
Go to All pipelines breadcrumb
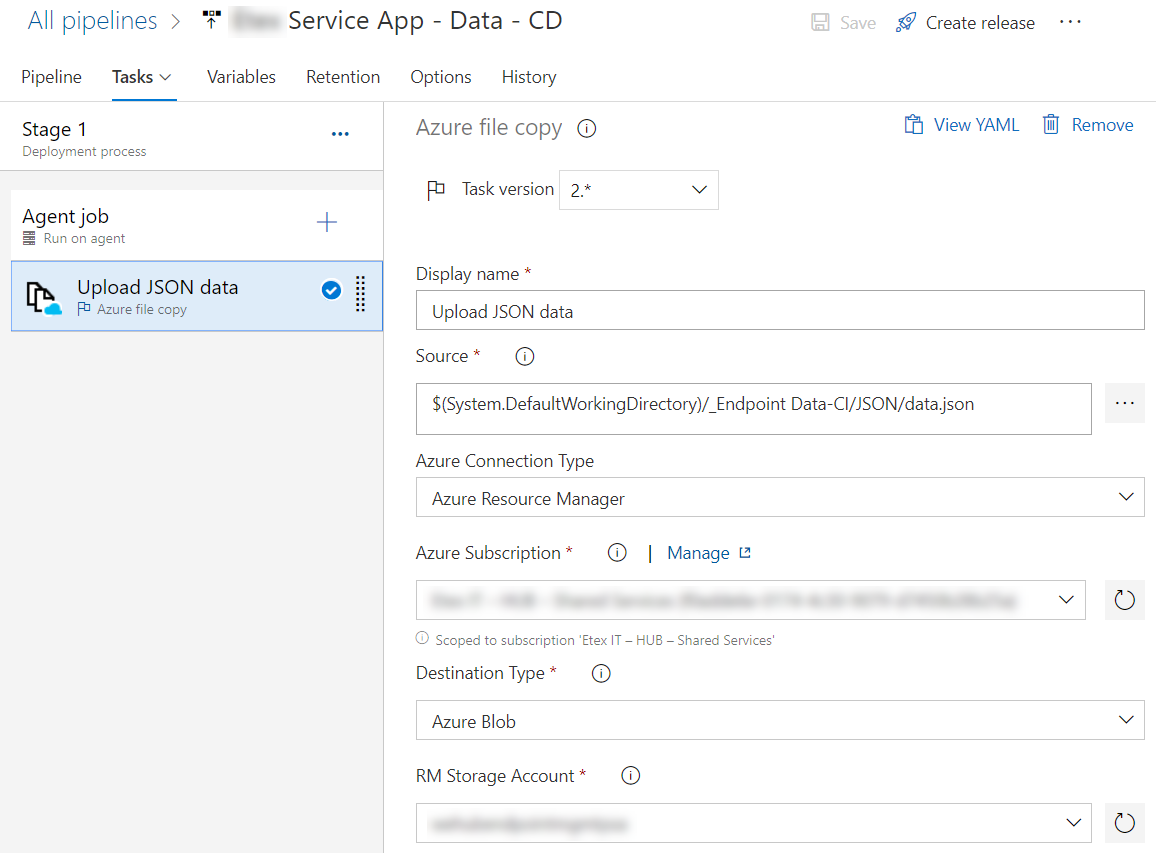point(92,21)
